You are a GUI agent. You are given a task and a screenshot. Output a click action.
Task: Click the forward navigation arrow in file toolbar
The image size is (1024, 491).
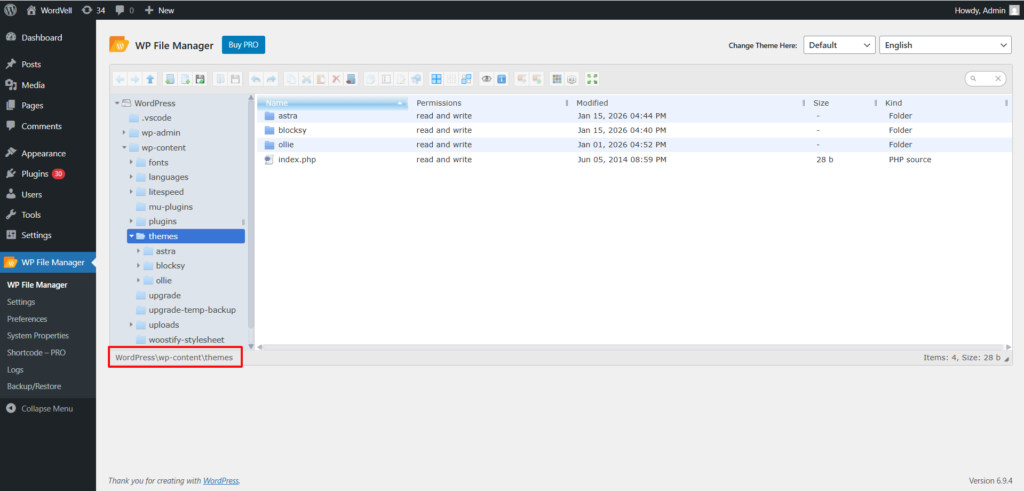tap(135, 79)
